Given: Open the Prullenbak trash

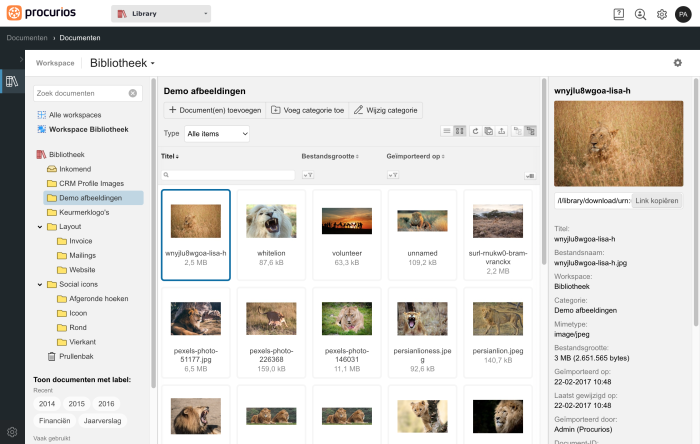Looking at the screenshot, I should tap(71, 357).
